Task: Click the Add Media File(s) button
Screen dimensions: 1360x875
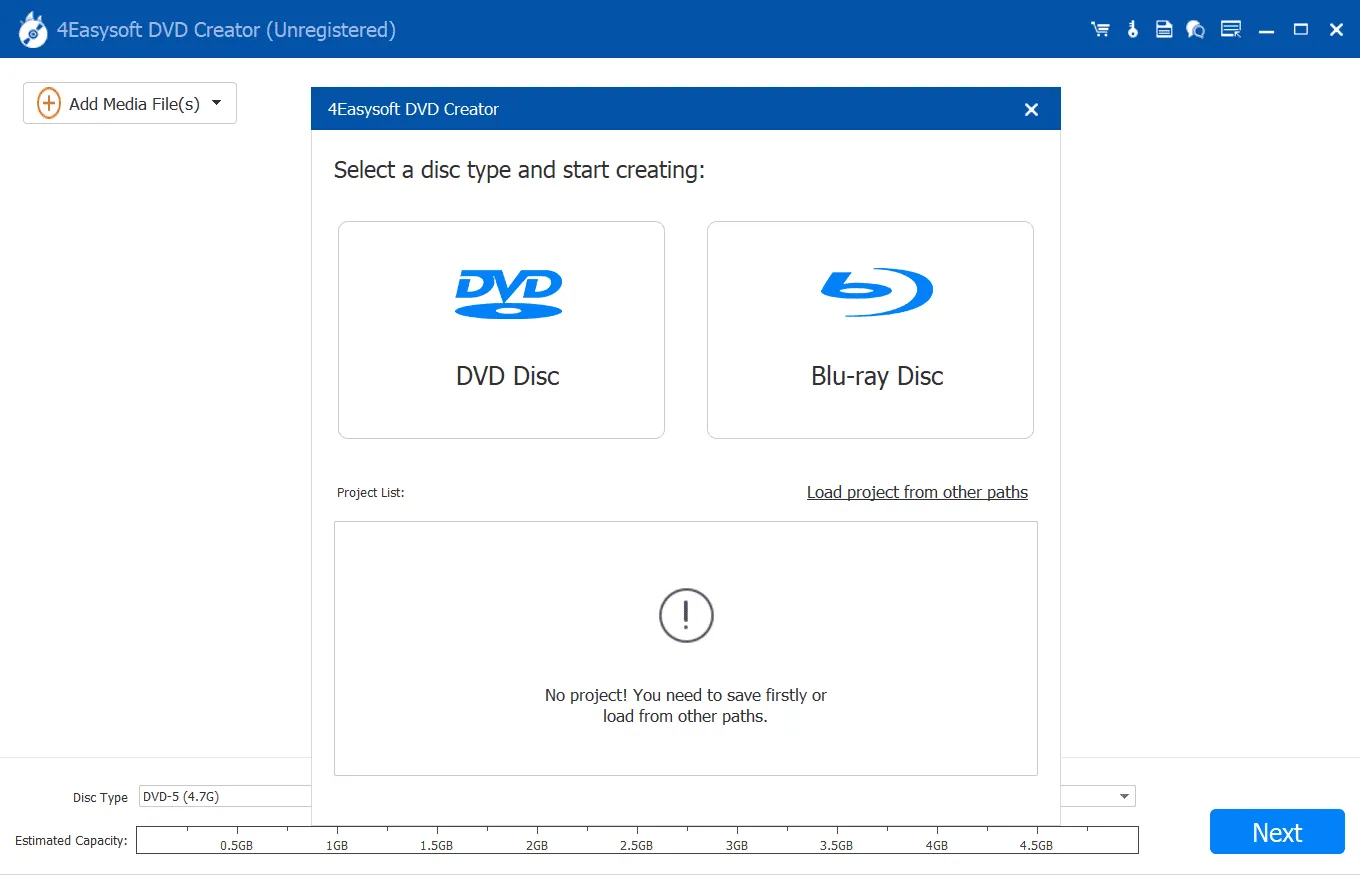Action: click(x=130, y=104)
